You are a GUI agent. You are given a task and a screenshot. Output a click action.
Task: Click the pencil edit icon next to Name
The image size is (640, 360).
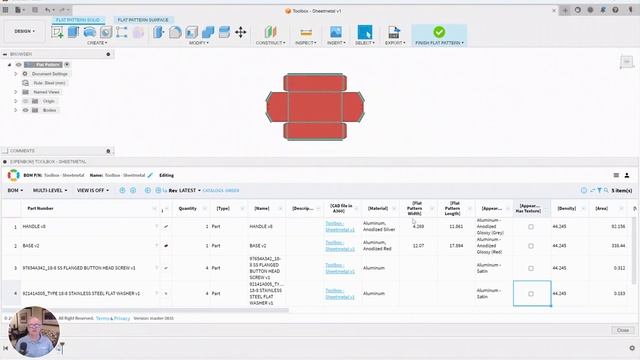[150, 175]
